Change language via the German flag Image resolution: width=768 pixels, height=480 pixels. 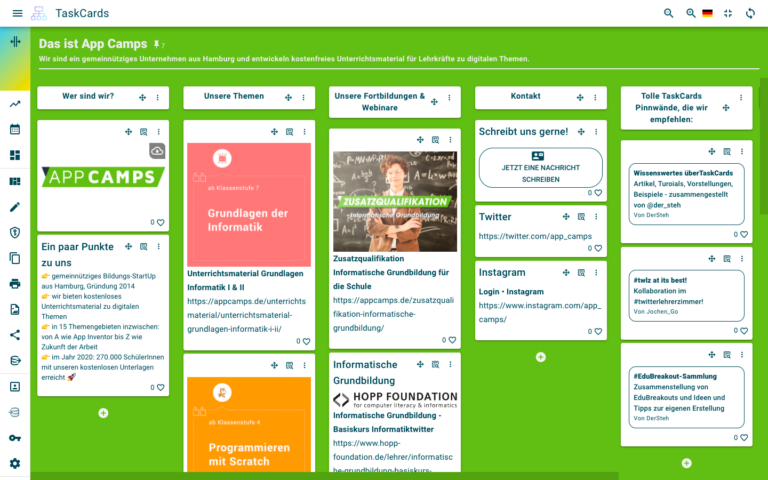[x=707, y=13]
